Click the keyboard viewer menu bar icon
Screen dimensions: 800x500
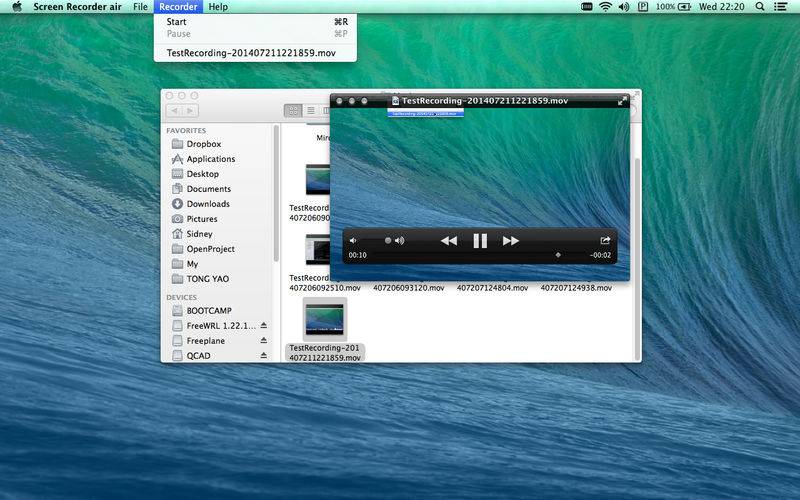[x=587, y=7]
